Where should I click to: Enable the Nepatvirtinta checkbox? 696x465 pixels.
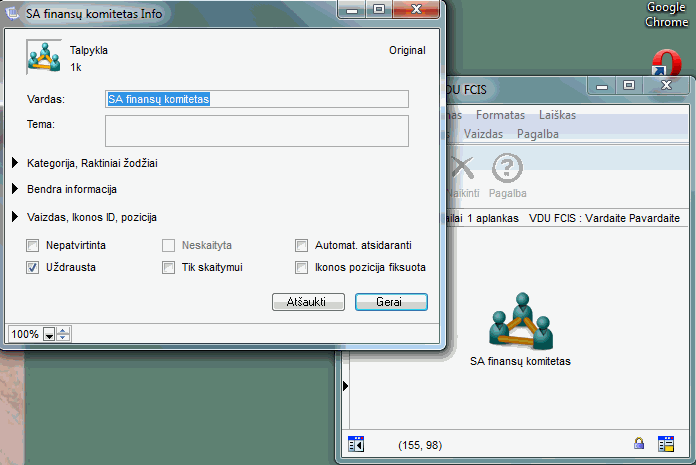tap(33, 245)
